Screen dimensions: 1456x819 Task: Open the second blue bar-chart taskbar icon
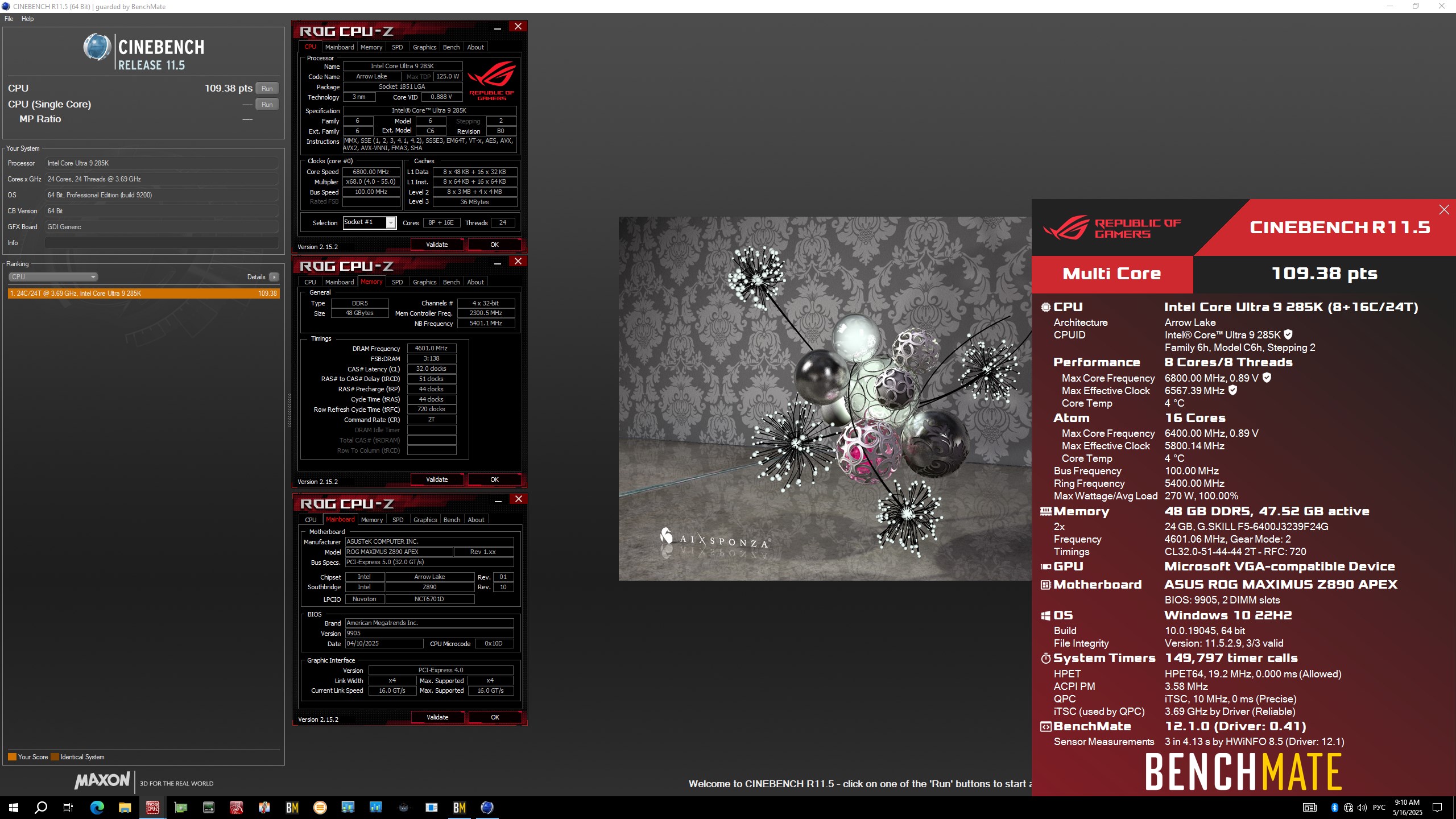click(376, 807)
